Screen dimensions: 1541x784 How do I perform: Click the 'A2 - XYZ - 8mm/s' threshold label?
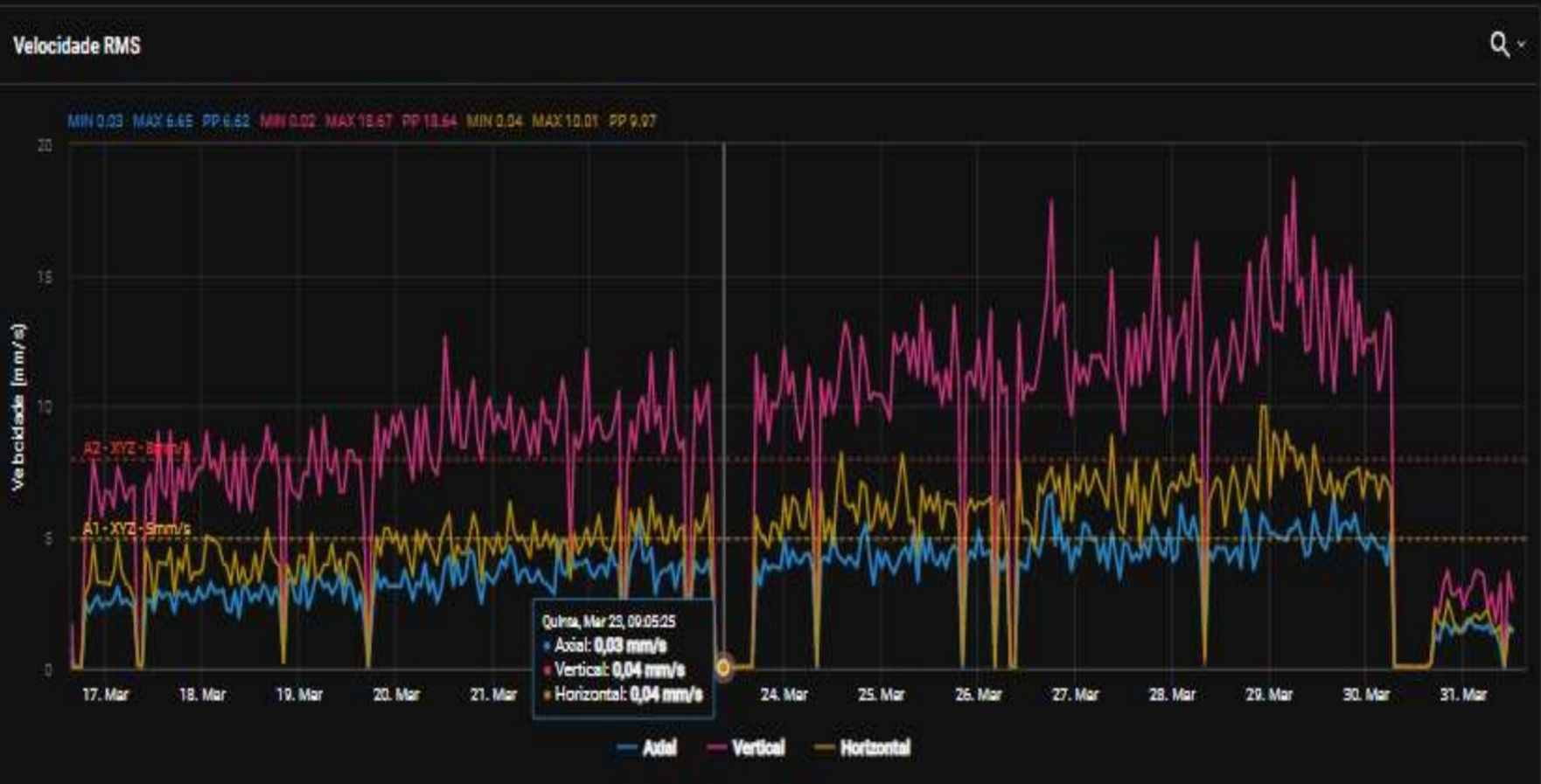[136, 448]
